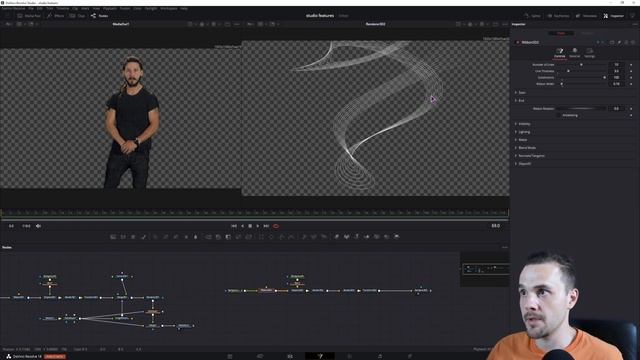Click the Subdivisions slider handle

[604, 78]
